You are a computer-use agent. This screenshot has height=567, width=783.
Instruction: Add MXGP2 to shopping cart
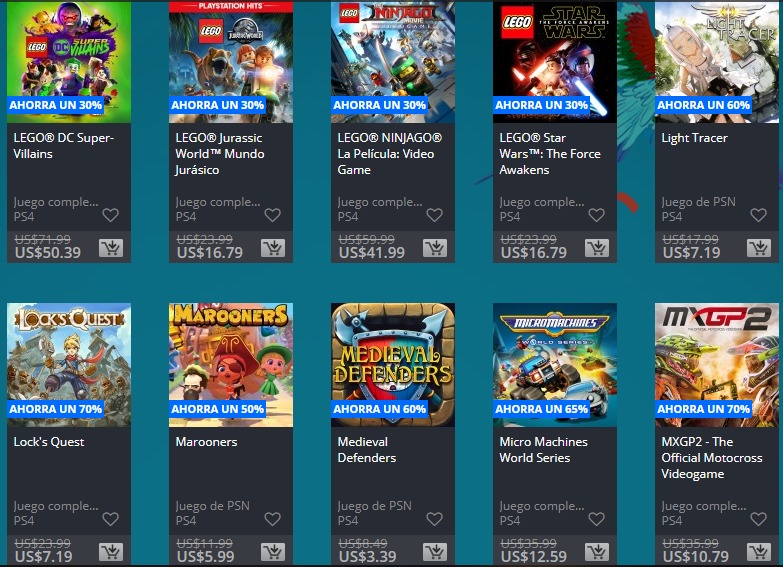759,552
